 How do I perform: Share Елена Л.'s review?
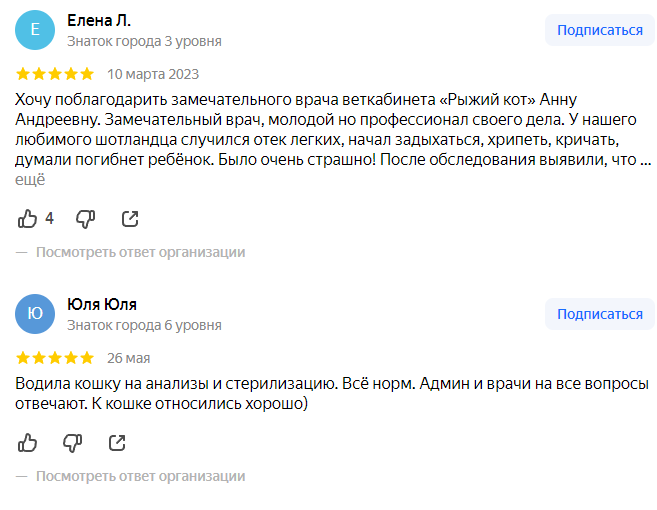pyautogui.click(x=129, y=218)
